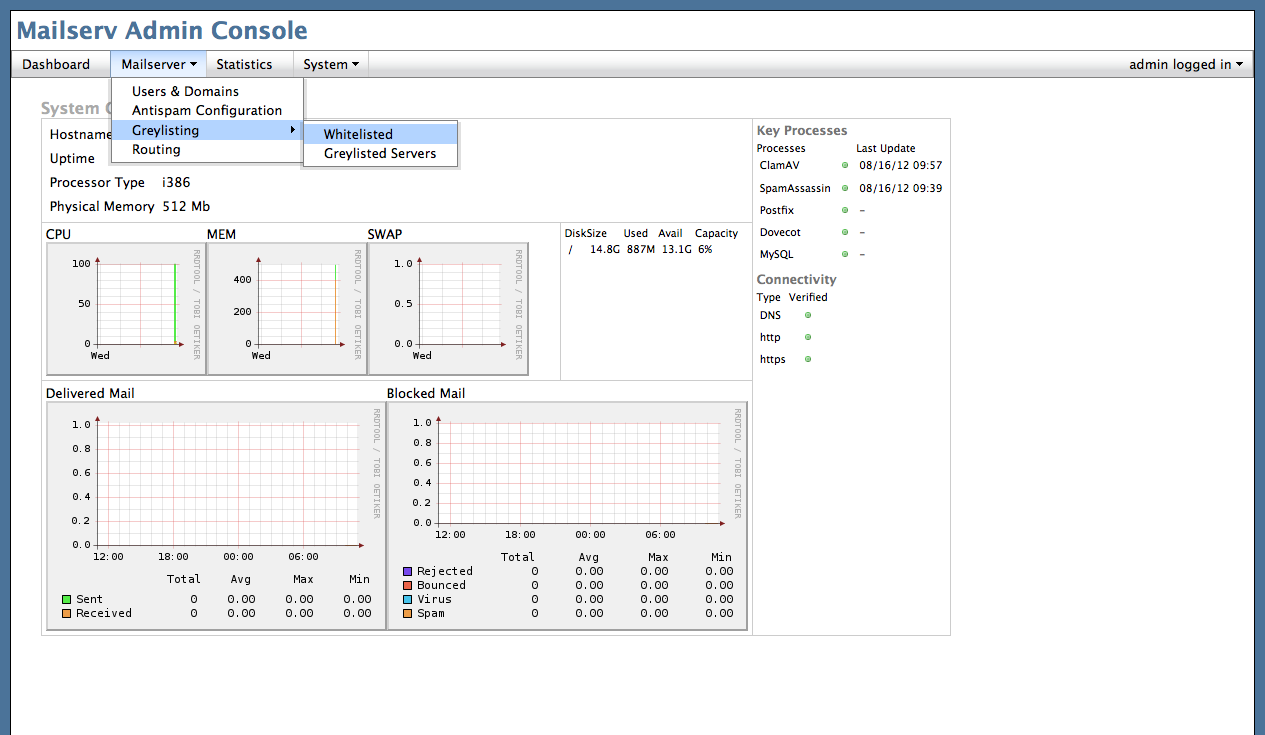The height and width of the screenshot is (735, 1265).
Task: Click Postfix green status indicator
Action: pos(845,210)
